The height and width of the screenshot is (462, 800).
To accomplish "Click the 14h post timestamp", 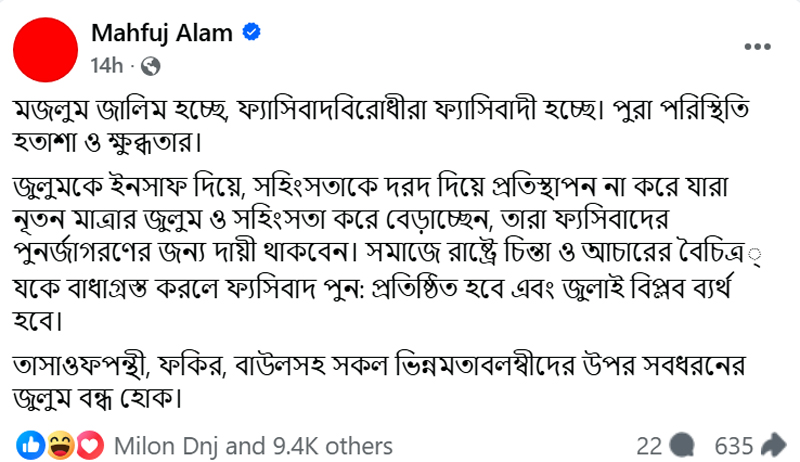I will (105, 66).
